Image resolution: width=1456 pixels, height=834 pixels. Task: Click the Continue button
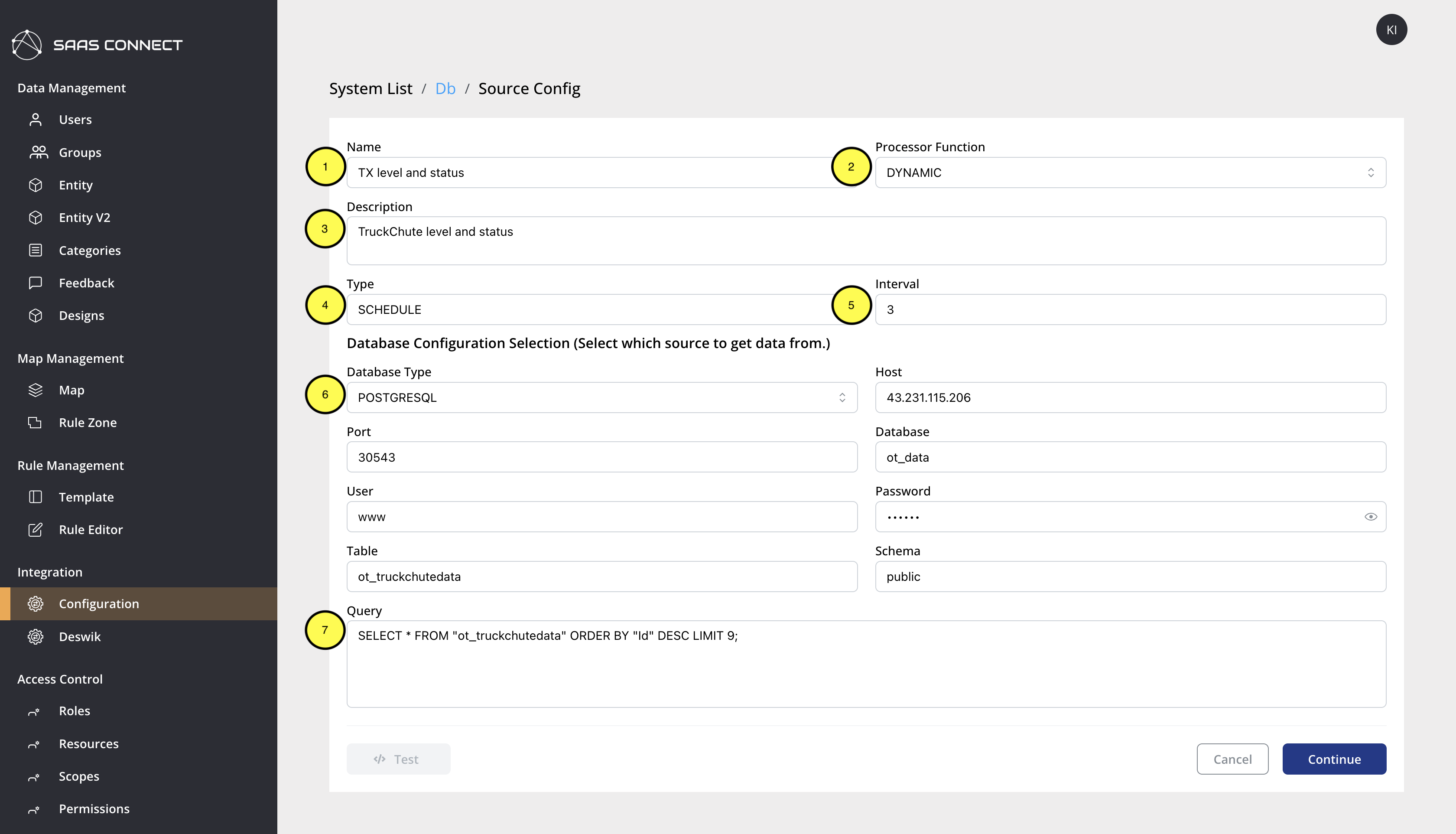(x=1334, y=759)
